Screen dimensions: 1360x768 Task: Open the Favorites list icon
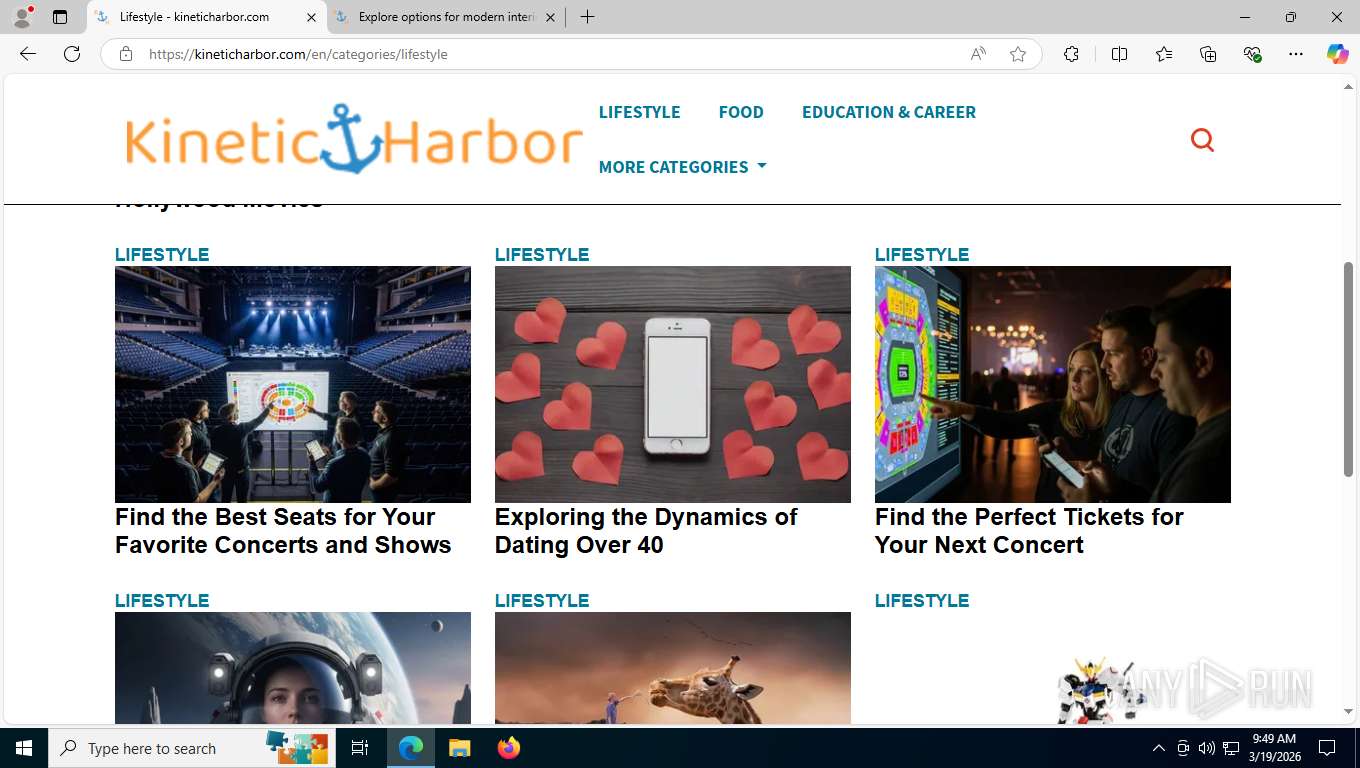click(1164, 54)
